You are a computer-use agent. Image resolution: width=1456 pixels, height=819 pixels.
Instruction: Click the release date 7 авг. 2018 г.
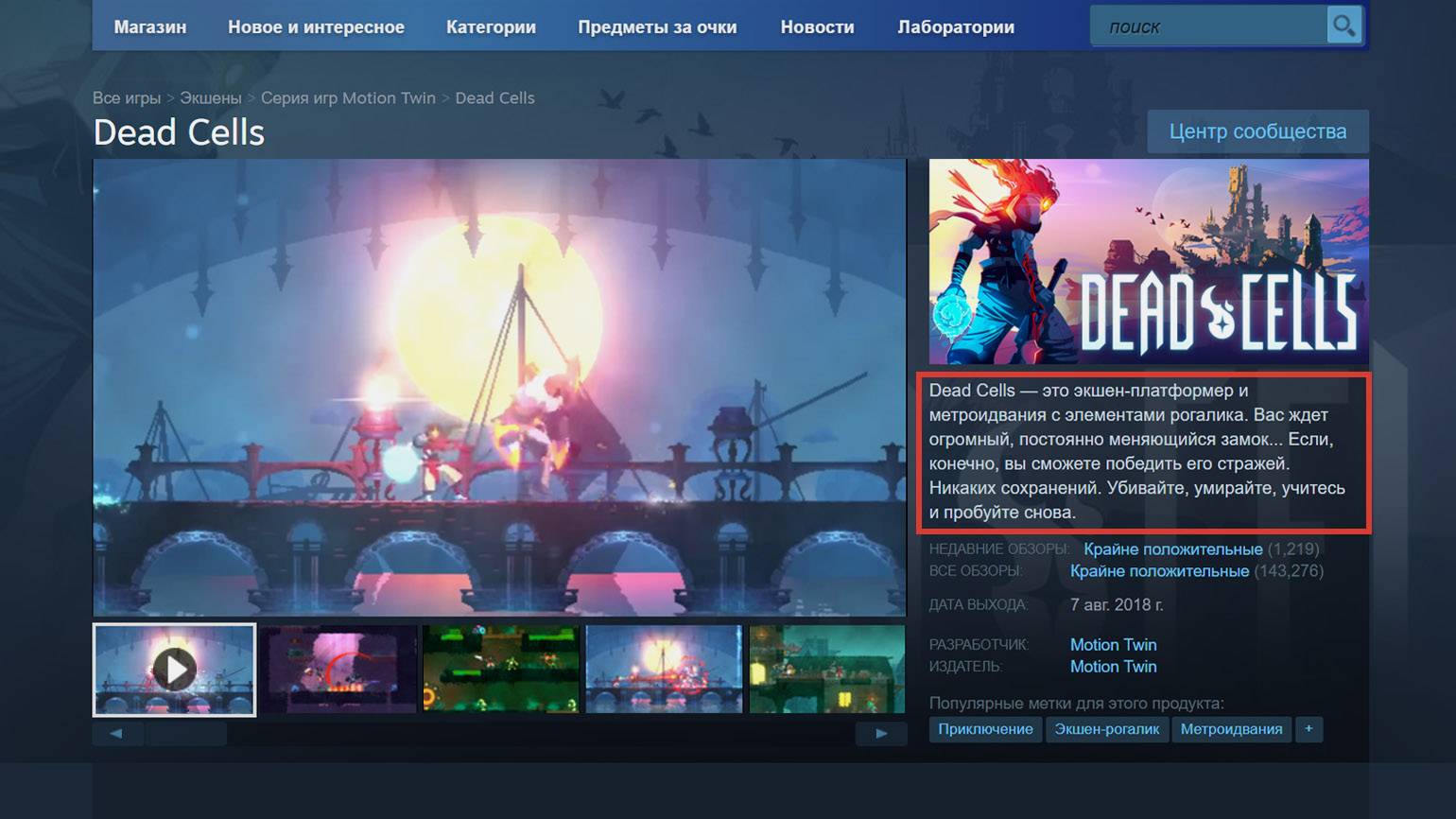1117,605
